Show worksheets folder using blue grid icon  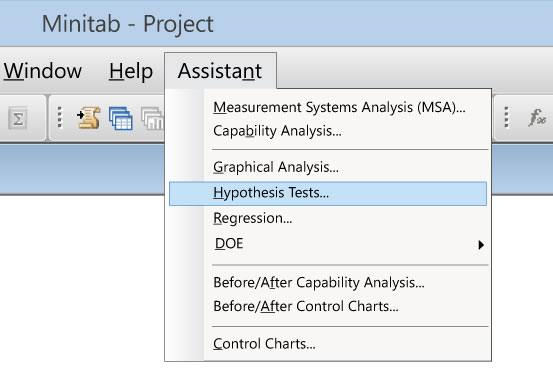(121, 118)
